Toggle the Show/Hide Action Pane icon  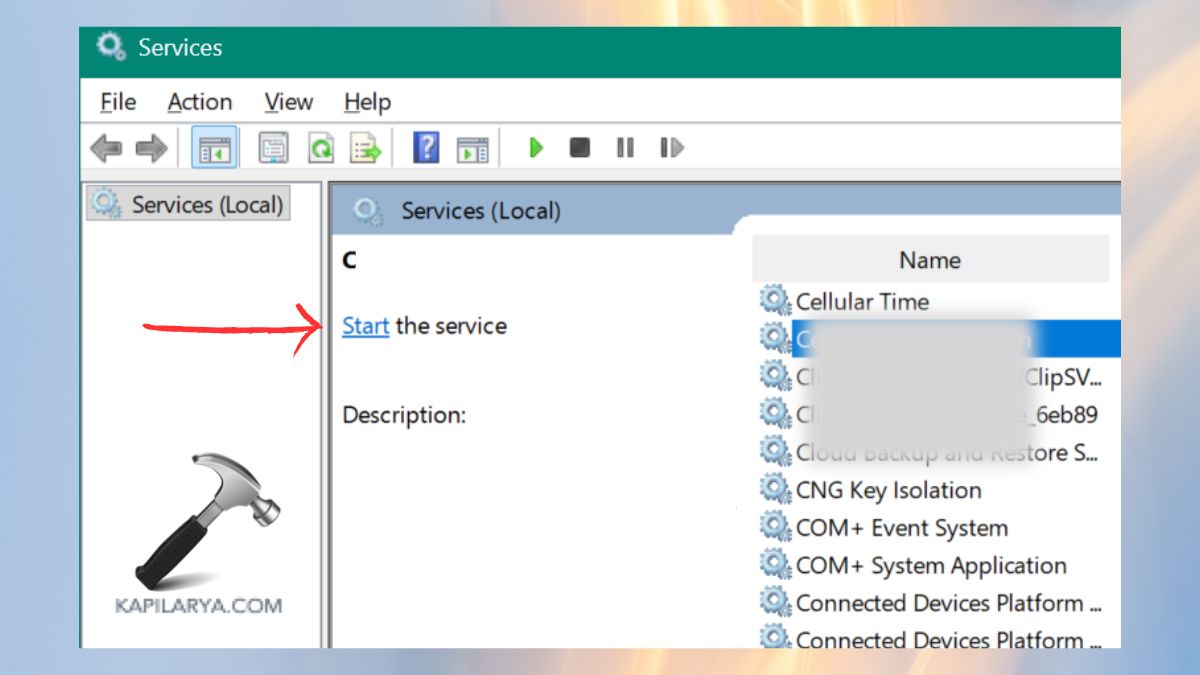[x=472, y=149]
